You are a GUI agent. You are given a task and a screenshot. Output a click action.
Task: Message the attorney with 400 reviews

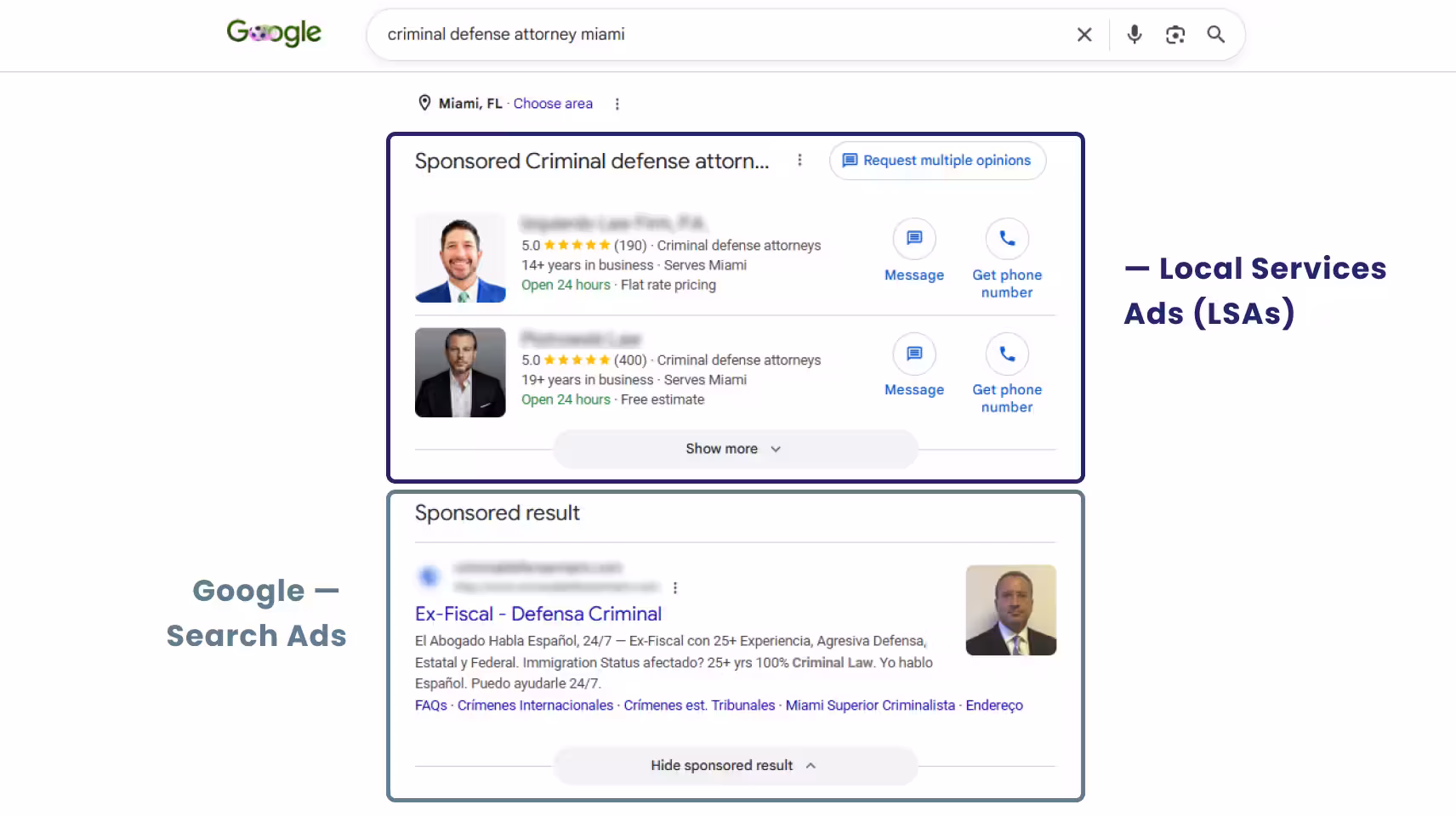point(914,365)
